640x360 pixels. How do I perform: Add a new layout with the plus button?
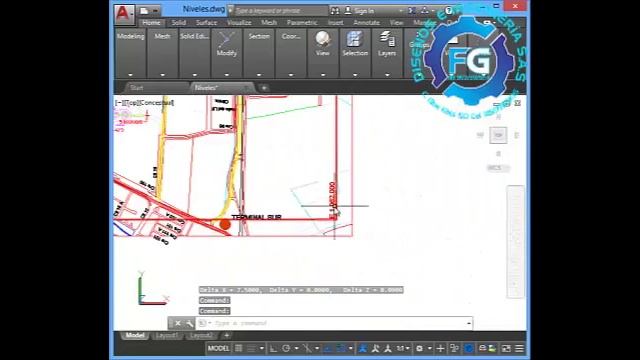tap(227, 336)
